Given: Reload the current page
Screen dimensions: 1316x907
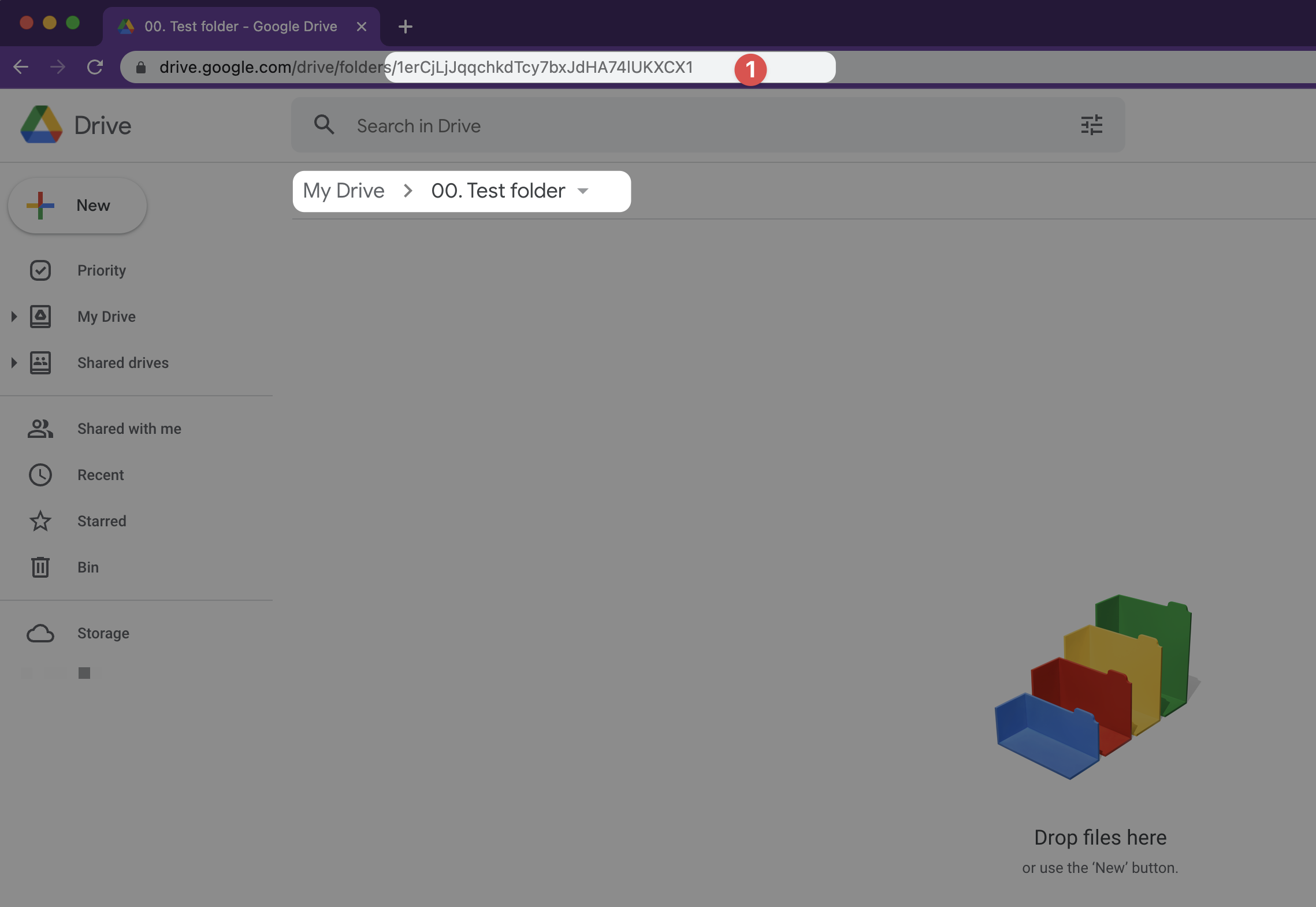Looking at the screenshot, I should (94, 67).
